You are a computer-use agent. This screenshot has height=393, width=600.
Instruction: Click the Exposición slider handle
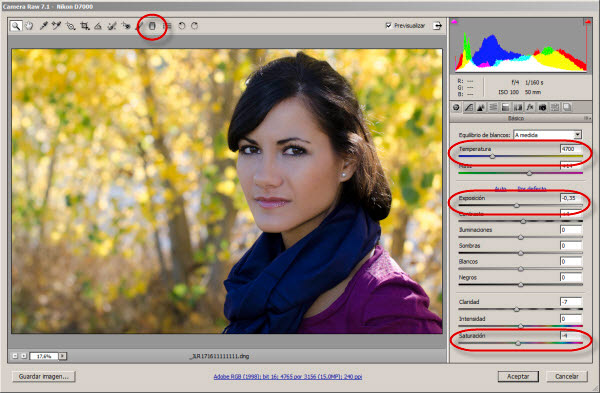tap(517, 205)
